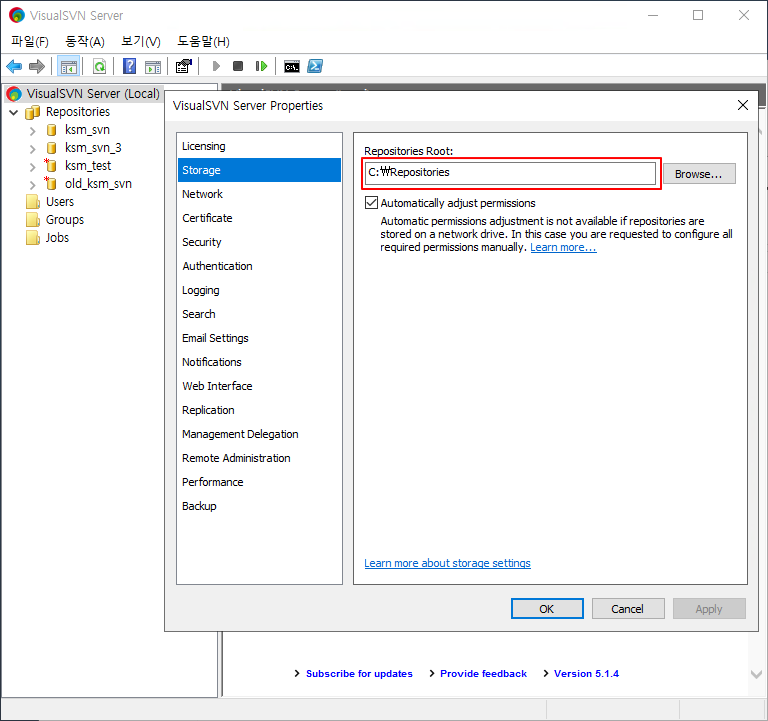Open Learn more about storage settings link
This screenshot has height=721, width=768.
coord(447,563)
